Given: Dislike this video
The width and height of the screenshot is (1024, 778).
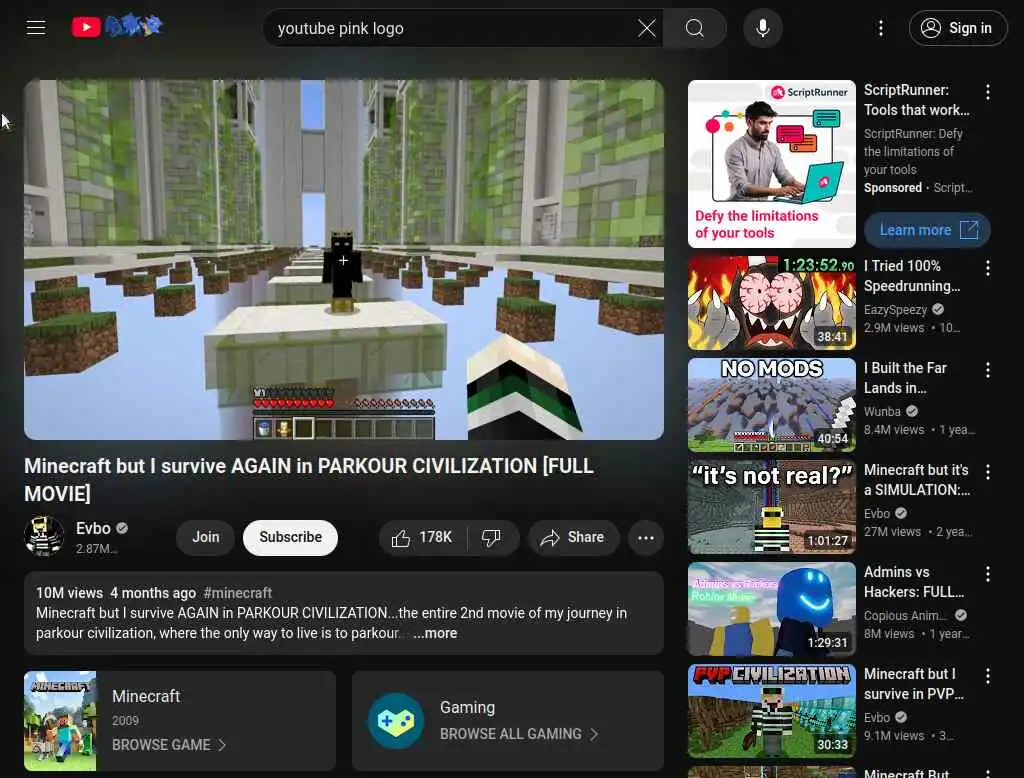Looking at the screenshot, I should (492, 538).
